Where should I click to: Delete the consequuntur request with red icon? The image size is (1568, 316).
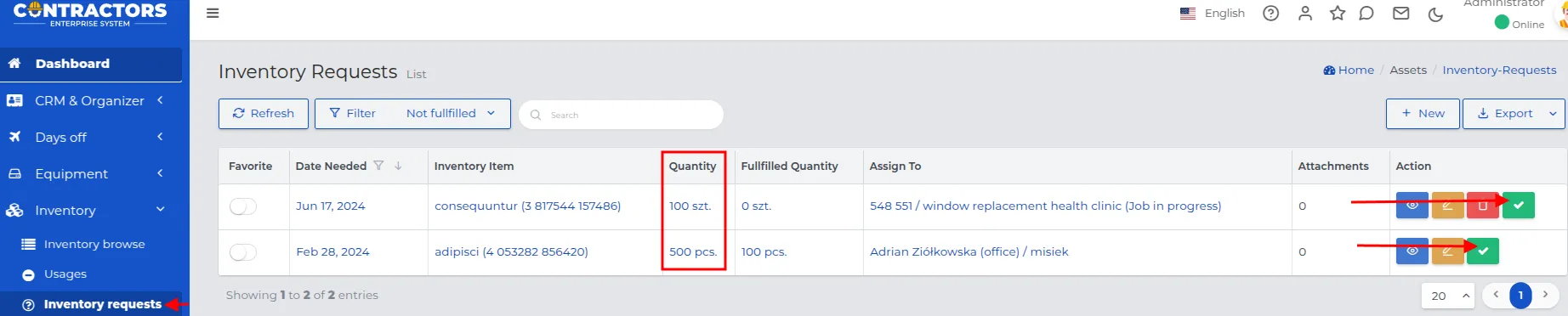click(x=1482, y=206)
